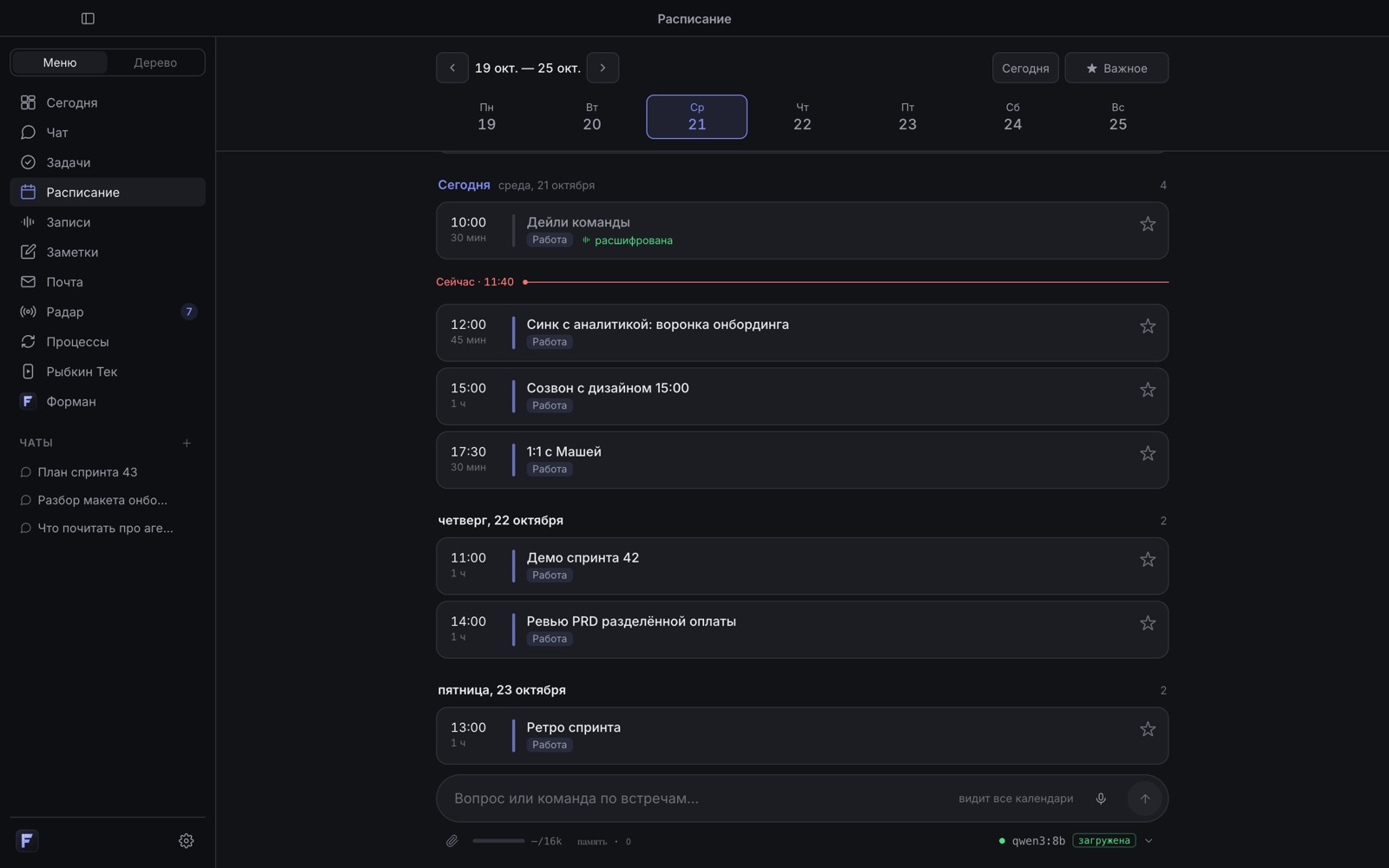Open chat План спринта 43

(x=108, y=472)
